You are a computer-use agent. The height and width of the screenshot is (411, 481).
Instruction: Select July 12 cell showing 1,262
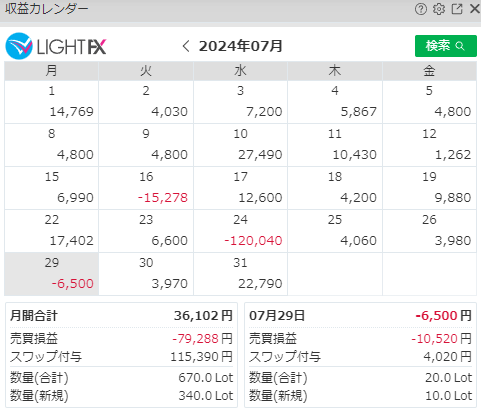click(429, 145)
